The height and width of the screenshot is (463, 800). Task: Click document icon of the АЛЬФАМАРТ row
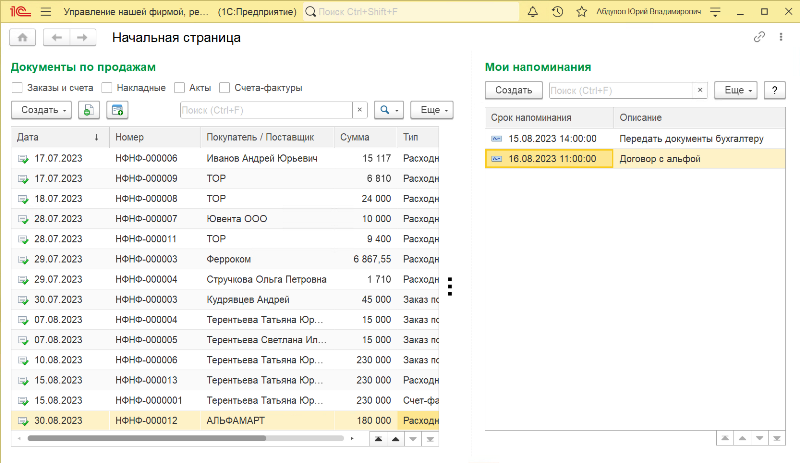[23, 421]
